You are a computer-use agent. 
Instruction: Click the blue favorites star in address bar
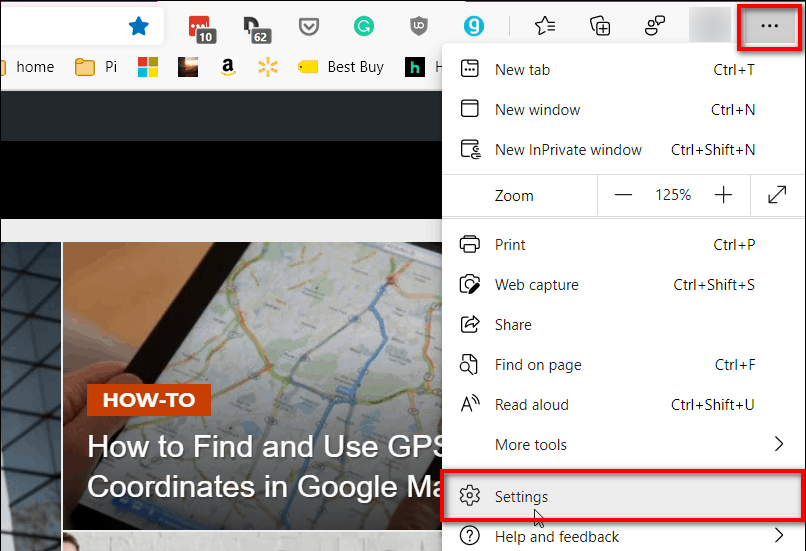pos(138,26)
